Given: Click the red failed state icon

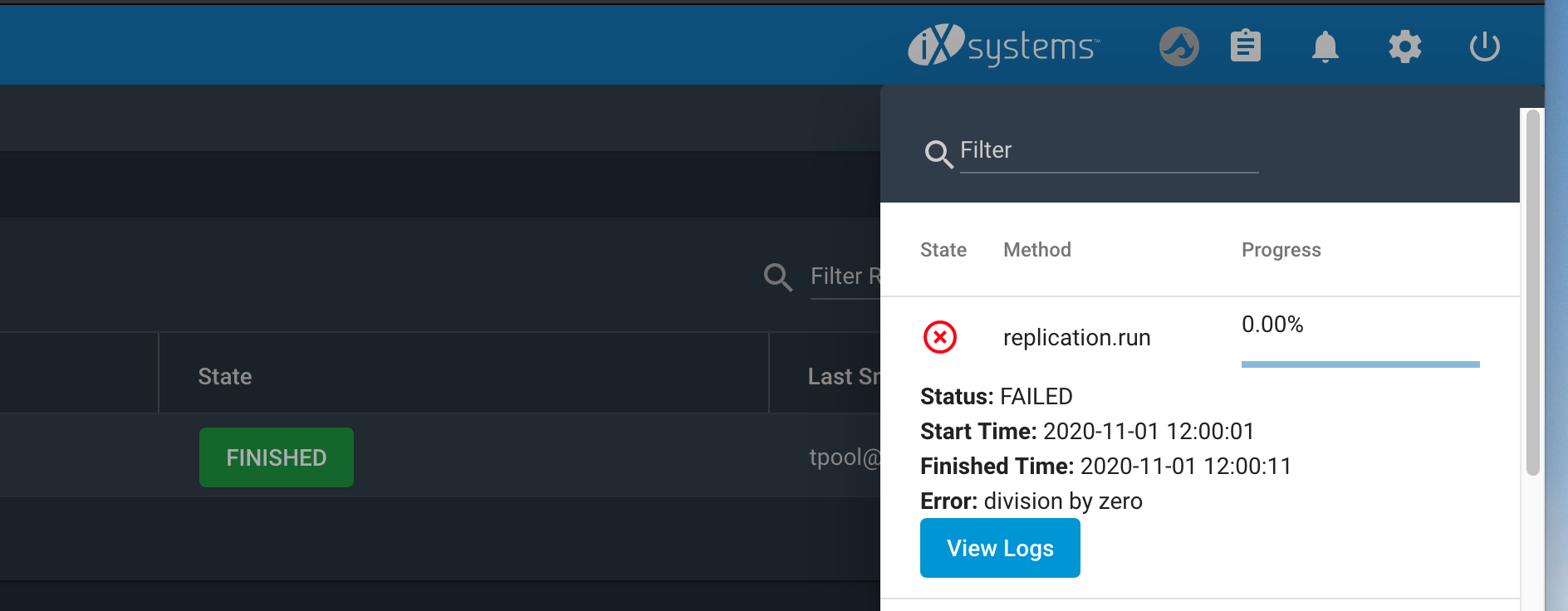Looking at the screenshot, I should (x=940, y=337).
